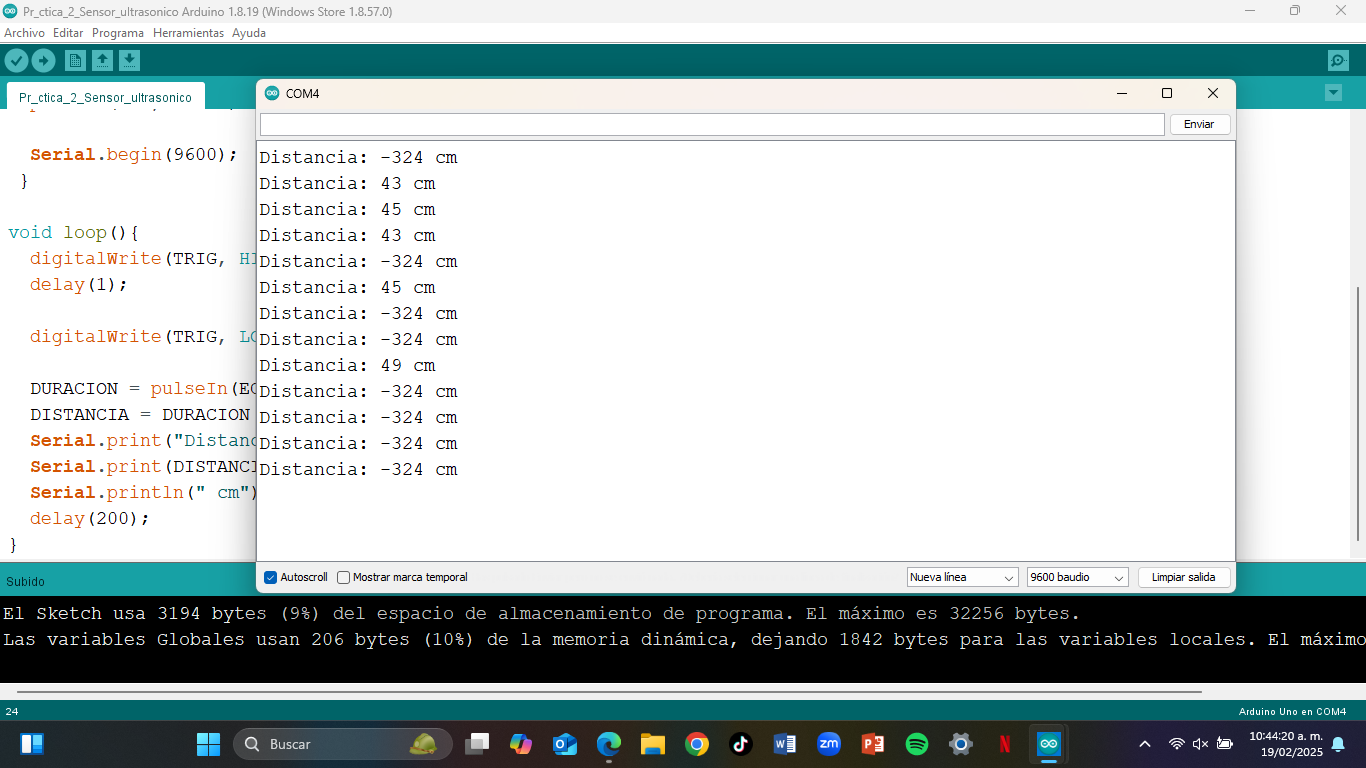The width and height of the screenshot is (1366, 768).
Task: Expand the Nueva línea line-ending dropdown
Action: click(962, 578)
